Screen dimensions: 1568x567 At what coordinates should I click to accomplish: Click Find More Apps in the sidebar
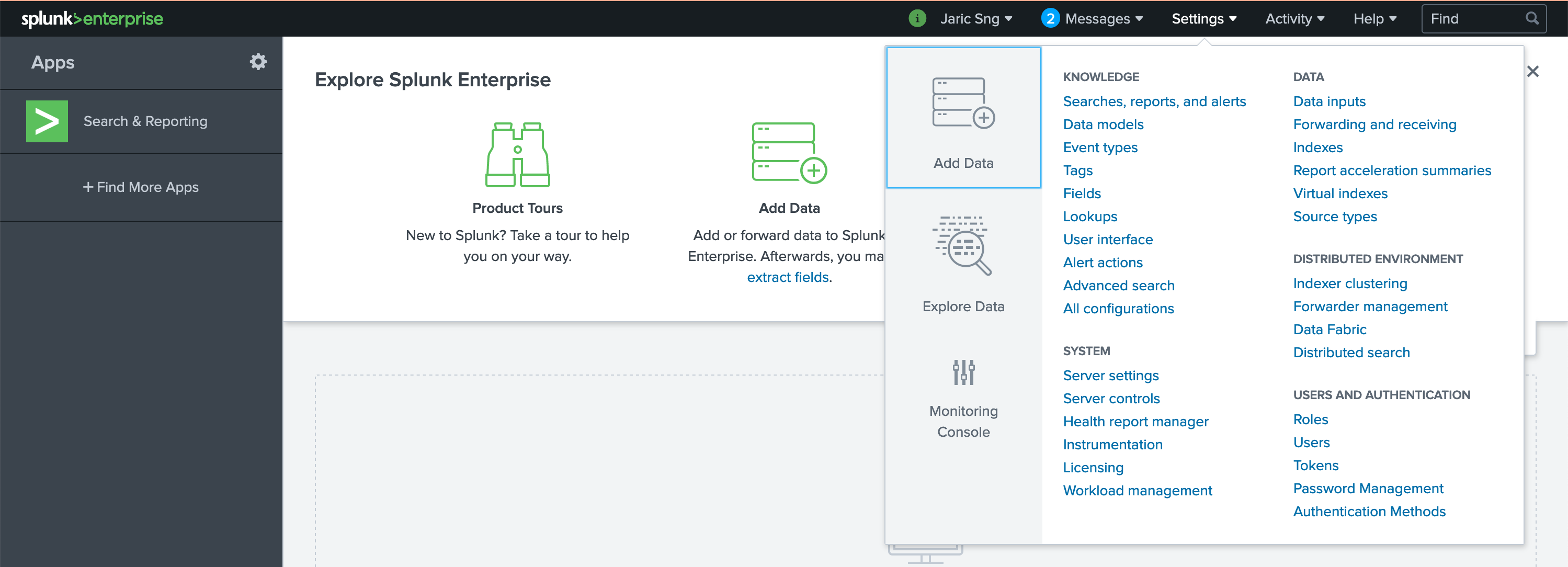tap(141, 187)
